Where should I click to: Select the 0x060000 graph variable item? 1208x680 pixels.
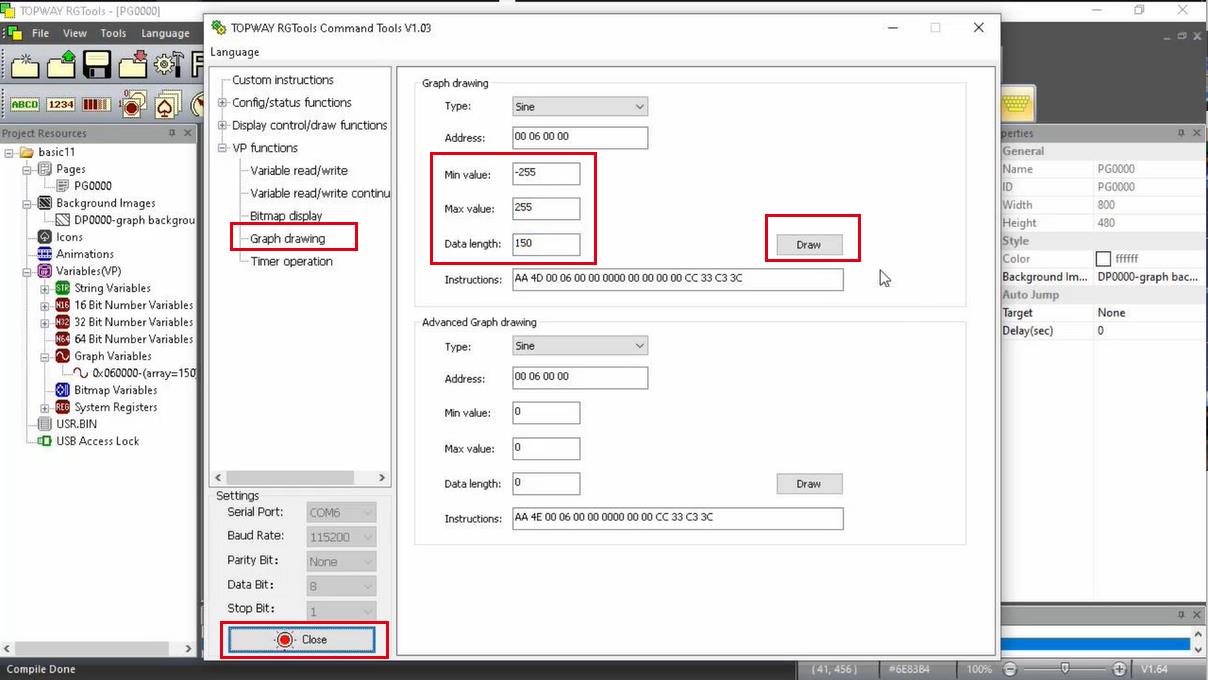coord(144,373)
